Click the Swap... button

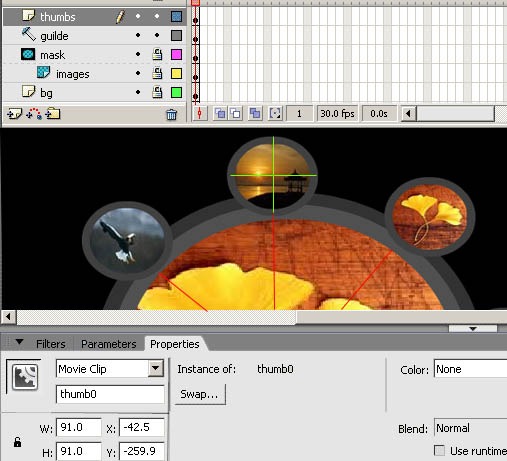[x=200, y=395]
